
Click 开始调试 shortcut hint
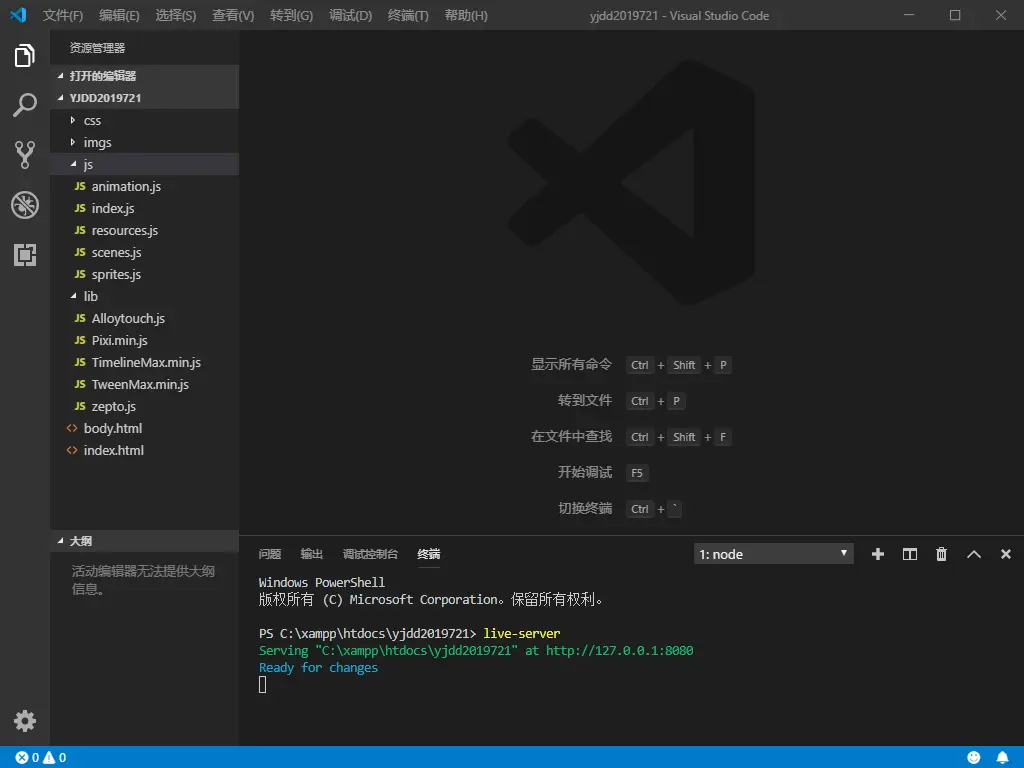pyautogui.click(x=585, y=472)
